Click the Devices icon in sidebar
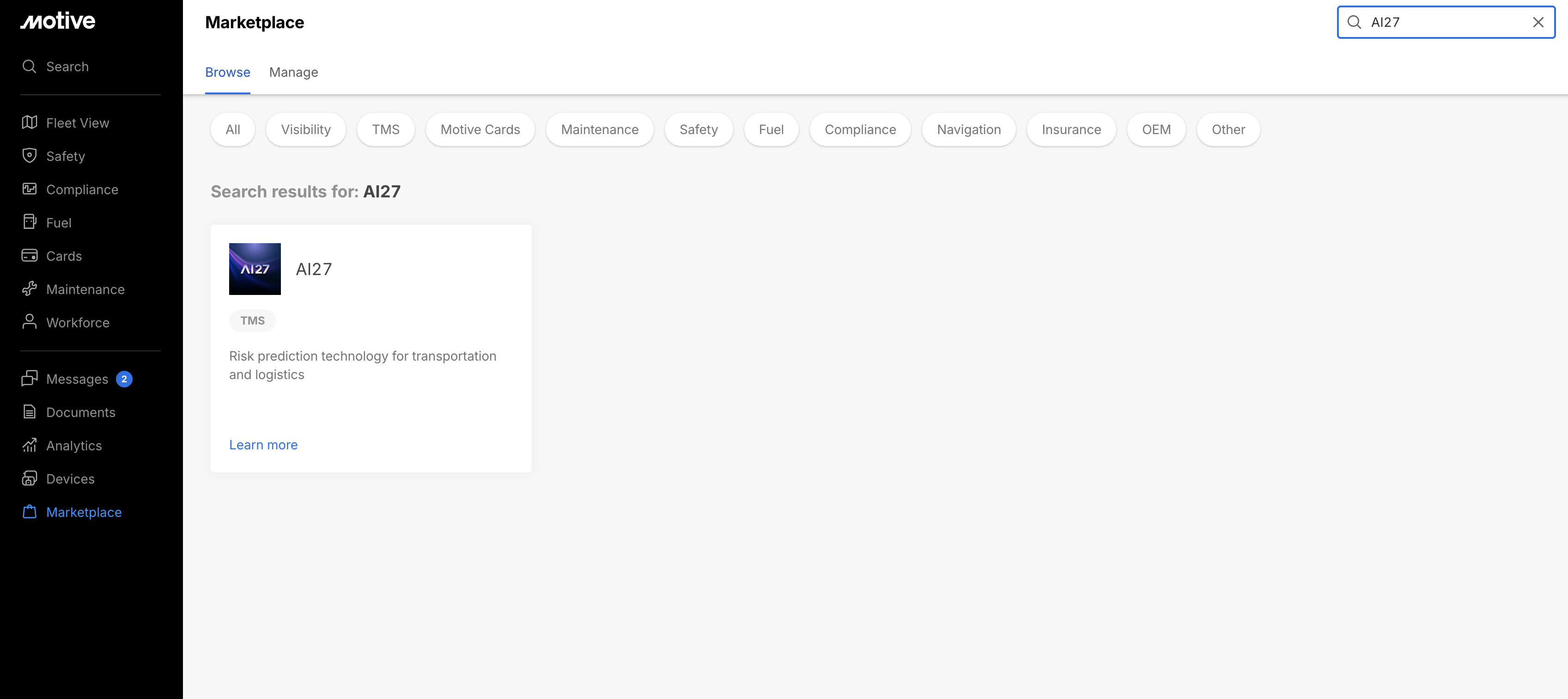This screenshot has width=1568, height=699. pos(29,478)
